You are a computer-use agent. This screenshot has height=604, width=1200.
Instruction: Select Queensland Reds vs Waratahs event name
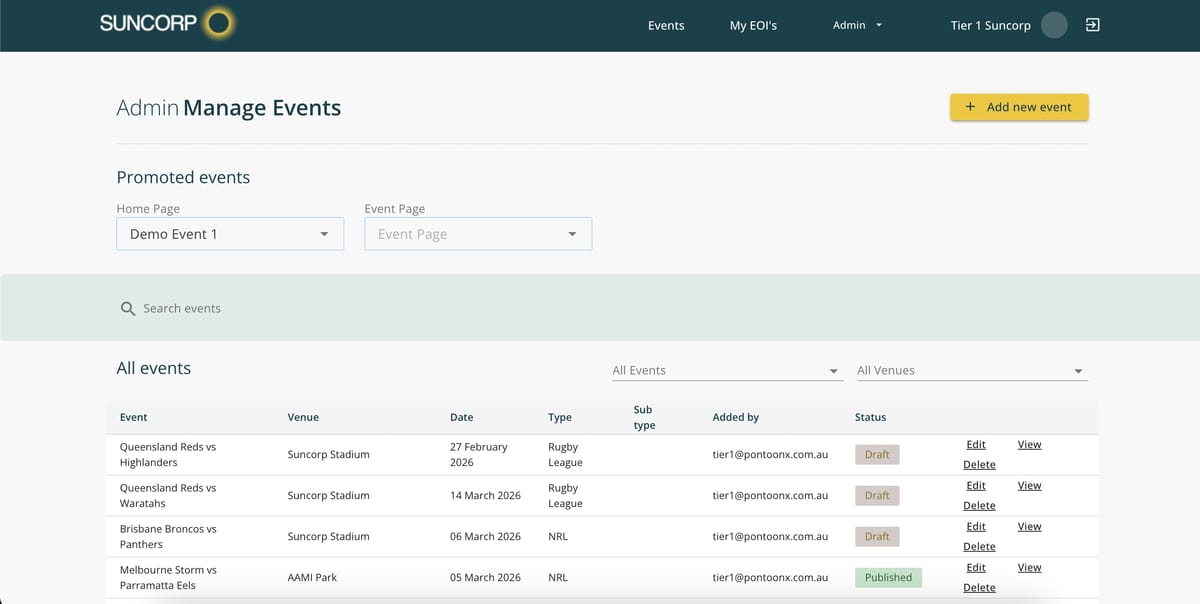[x=168, y=496]
